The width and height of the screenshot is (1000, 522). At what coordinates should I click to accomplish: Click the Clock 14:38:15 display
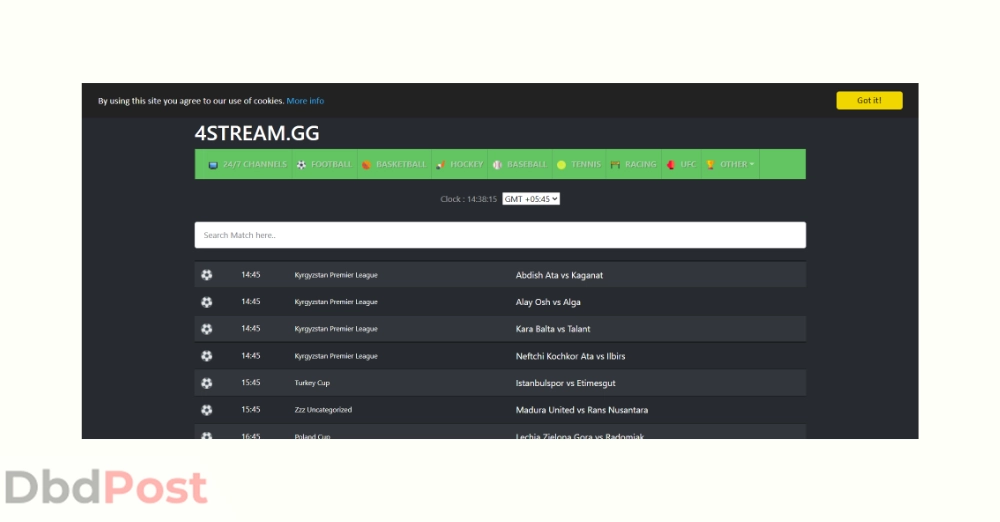(x=468, y=199)
